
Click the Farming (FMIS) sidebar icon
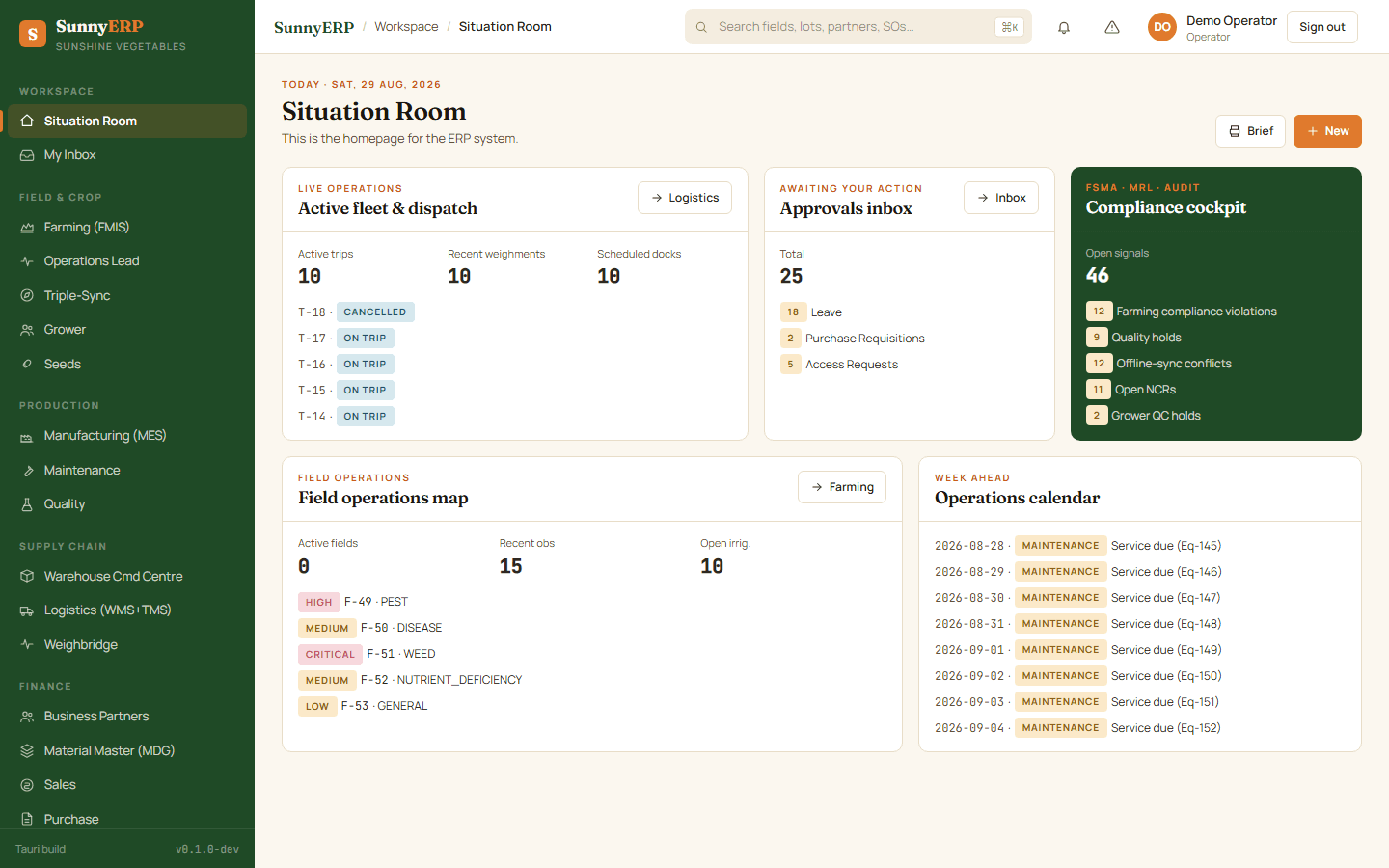[27, 228]
